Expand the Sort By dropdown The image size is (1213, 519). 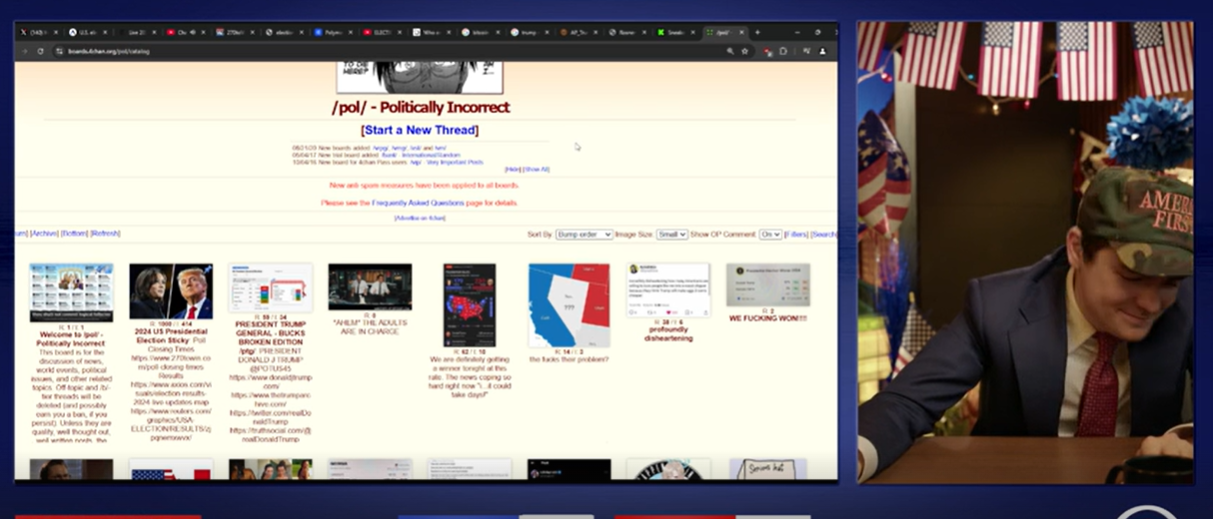[583, 234]
